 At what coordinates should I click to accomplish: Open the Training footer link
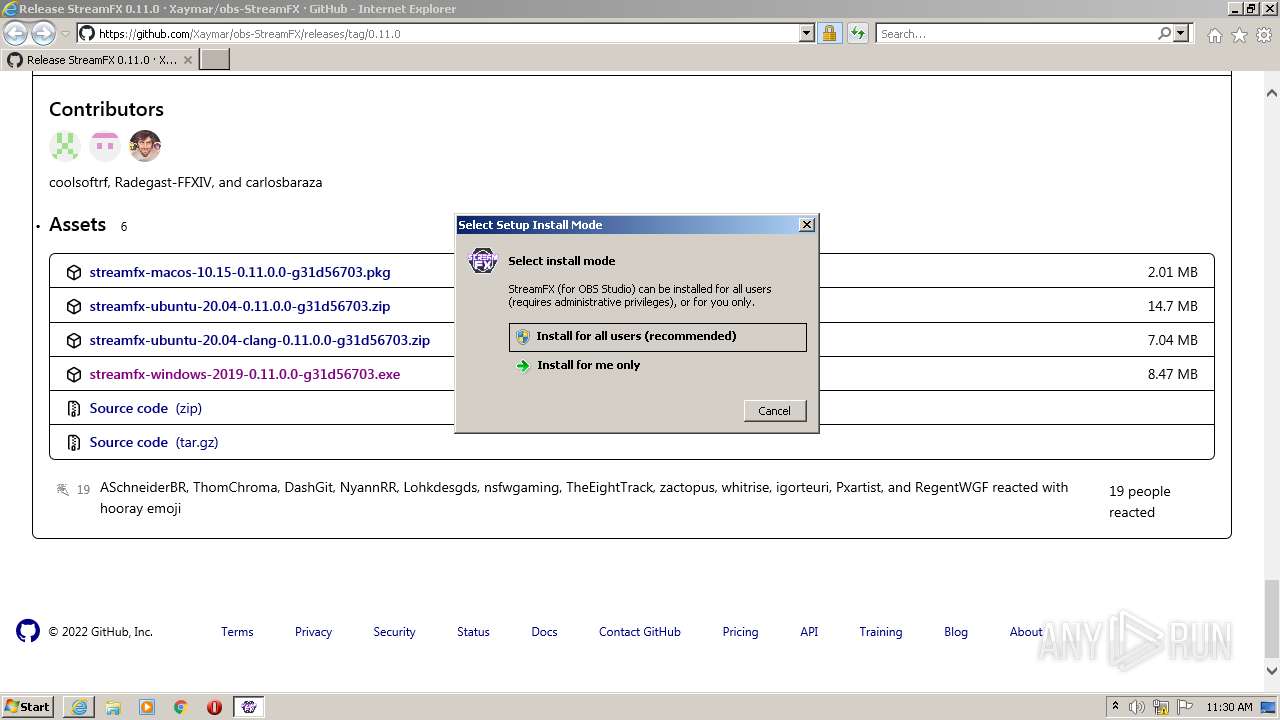point(881,632)
